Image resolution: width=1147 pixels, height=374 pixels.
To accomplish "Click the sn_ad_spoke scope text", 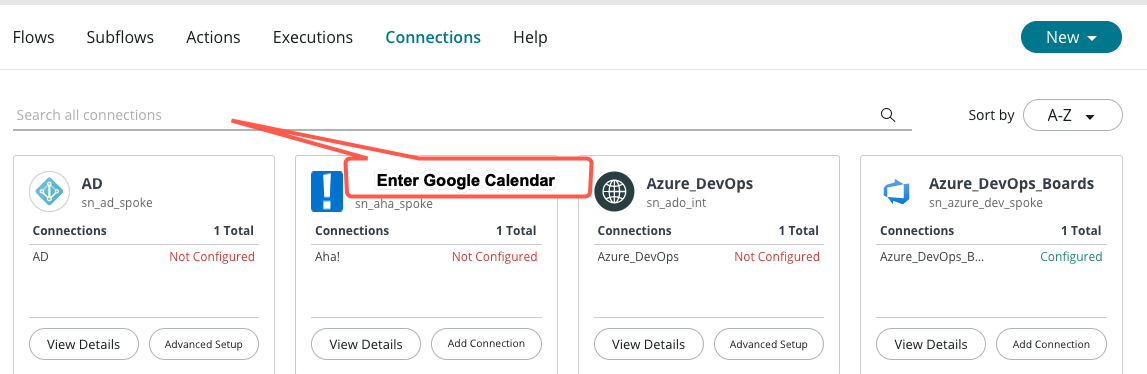I will click(117, 203).
